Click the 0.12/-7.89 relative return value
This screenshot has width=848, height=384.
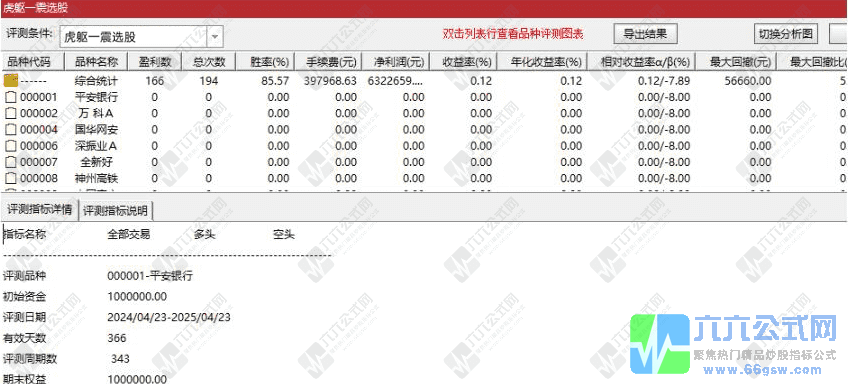664,81
